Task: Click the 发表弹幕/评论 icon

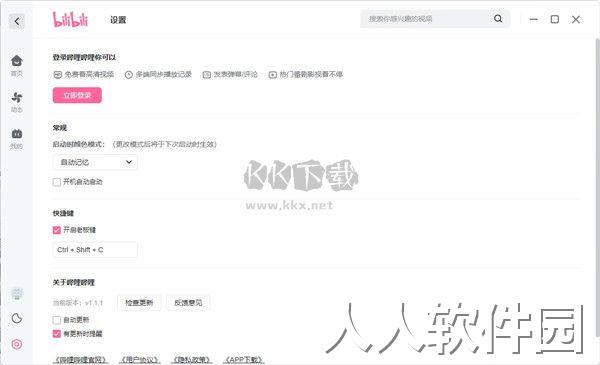Action: pyautogui.click(x=207, y=75)
